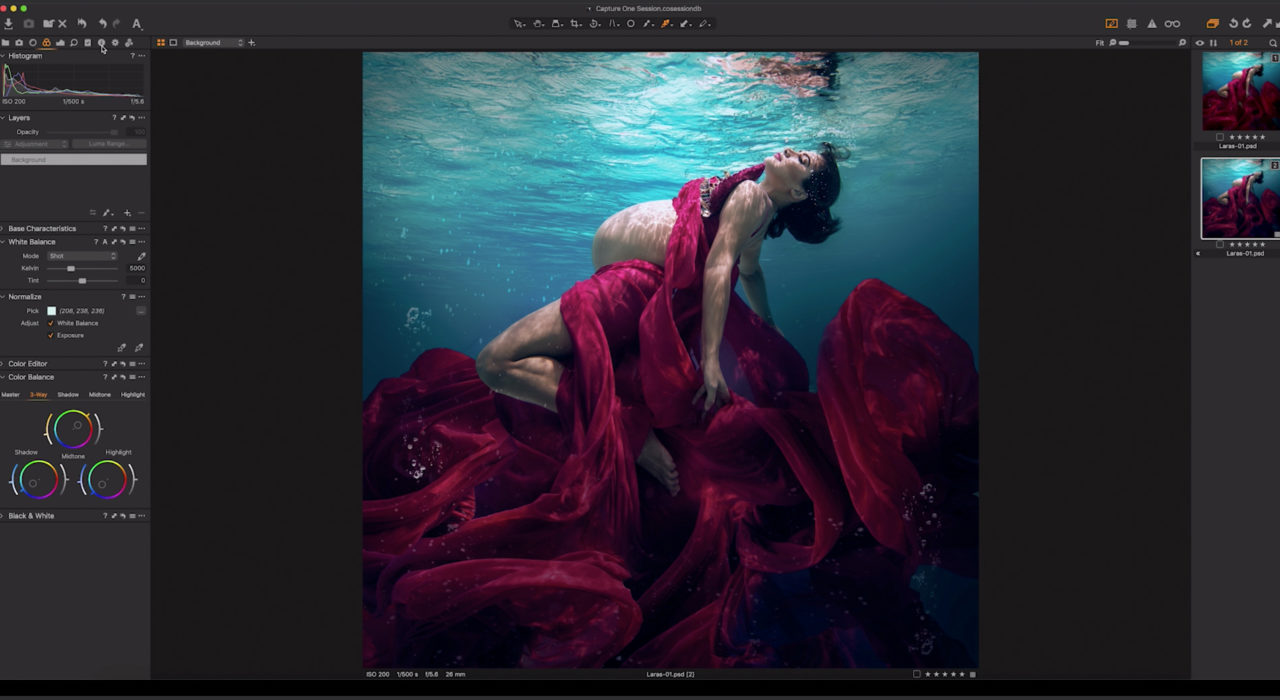Toggle the grid overlay icon
This screenshot has height=700, width=1280.
click(1132, 24)
